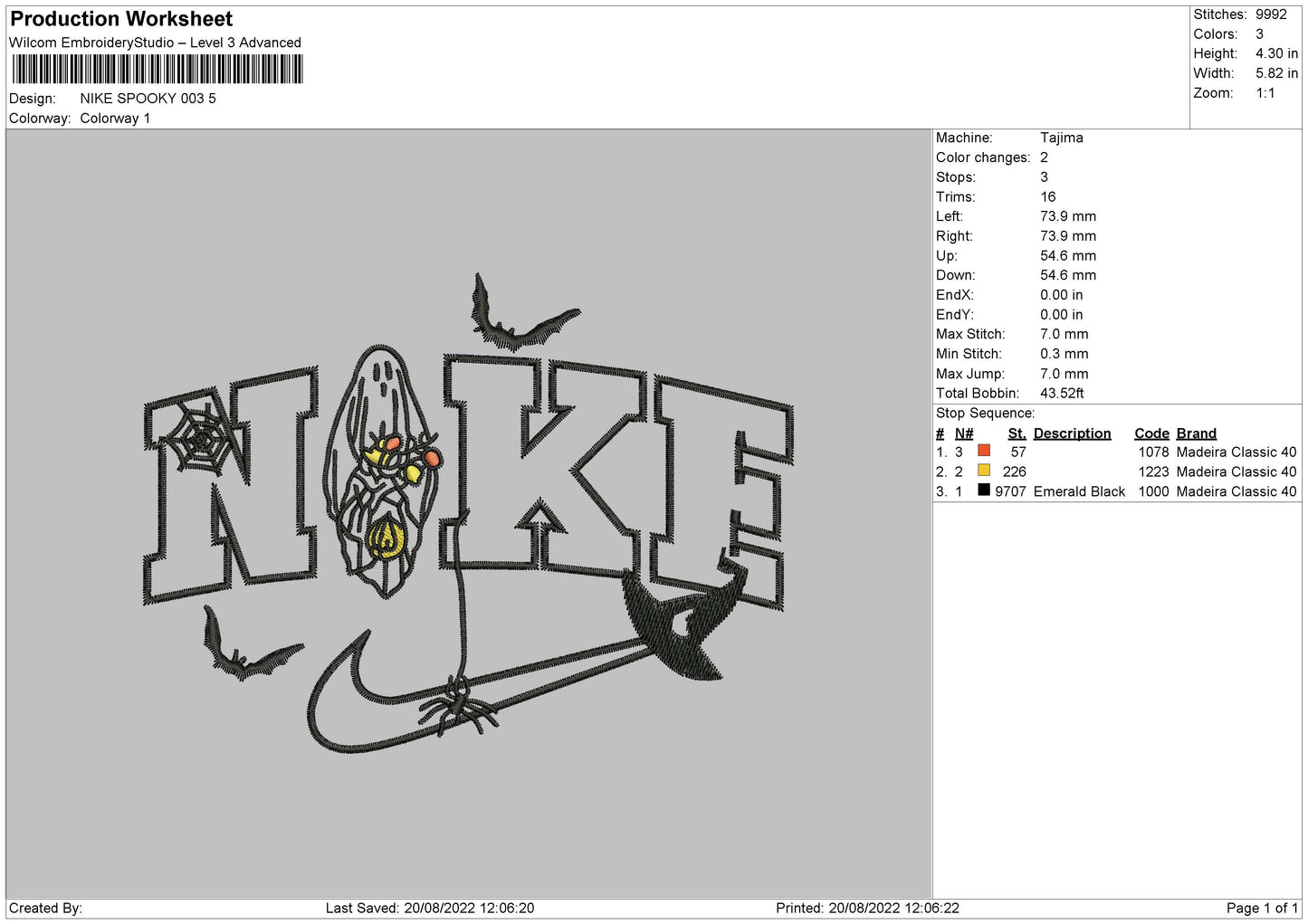Screen dimensions: 1308x924
Task: Click the Code column header
Action: [1151, 433]
